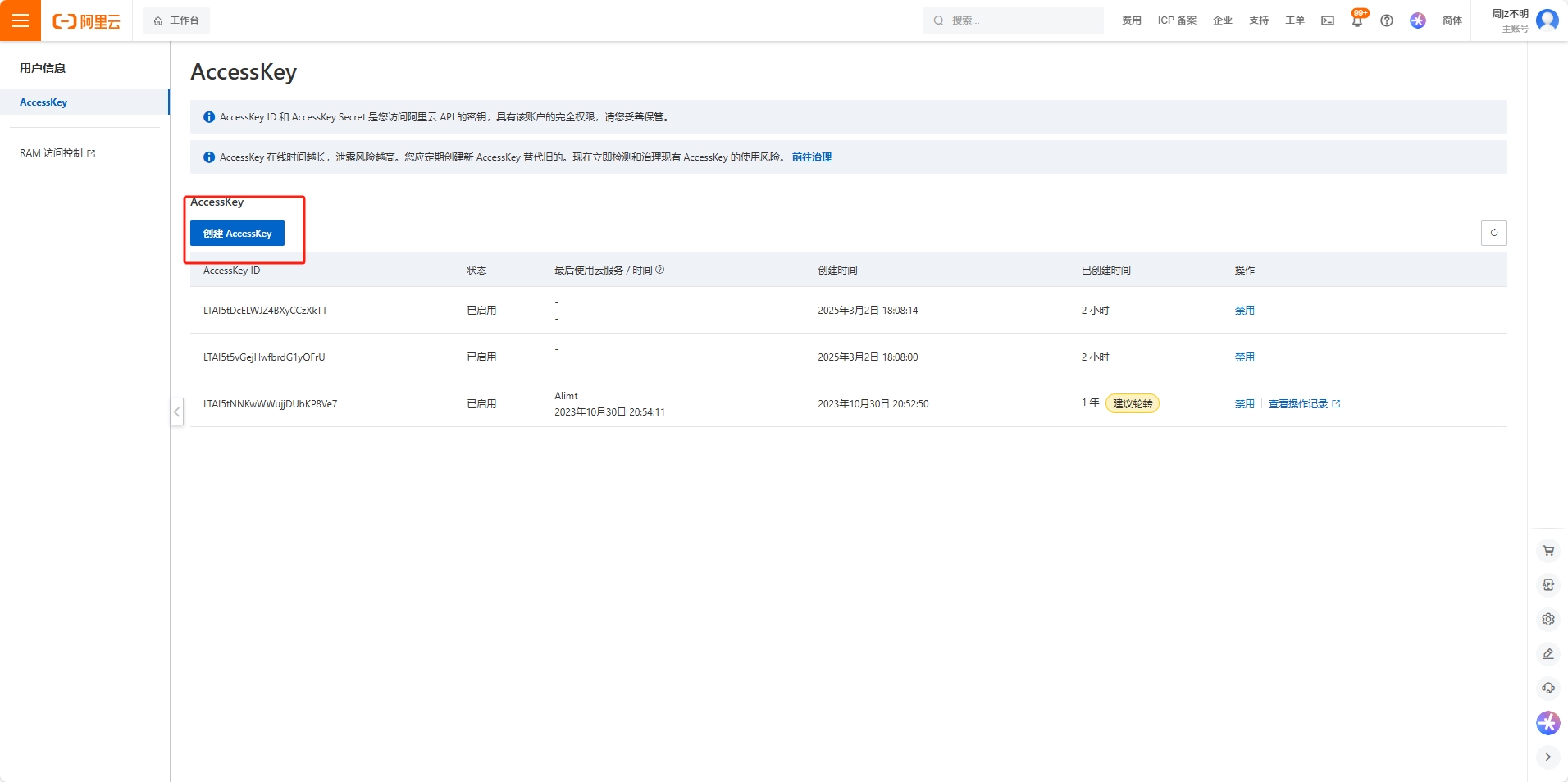1568x782 pixels.
Task: Open the hamburger main menu
Action: tap(21, 20)
